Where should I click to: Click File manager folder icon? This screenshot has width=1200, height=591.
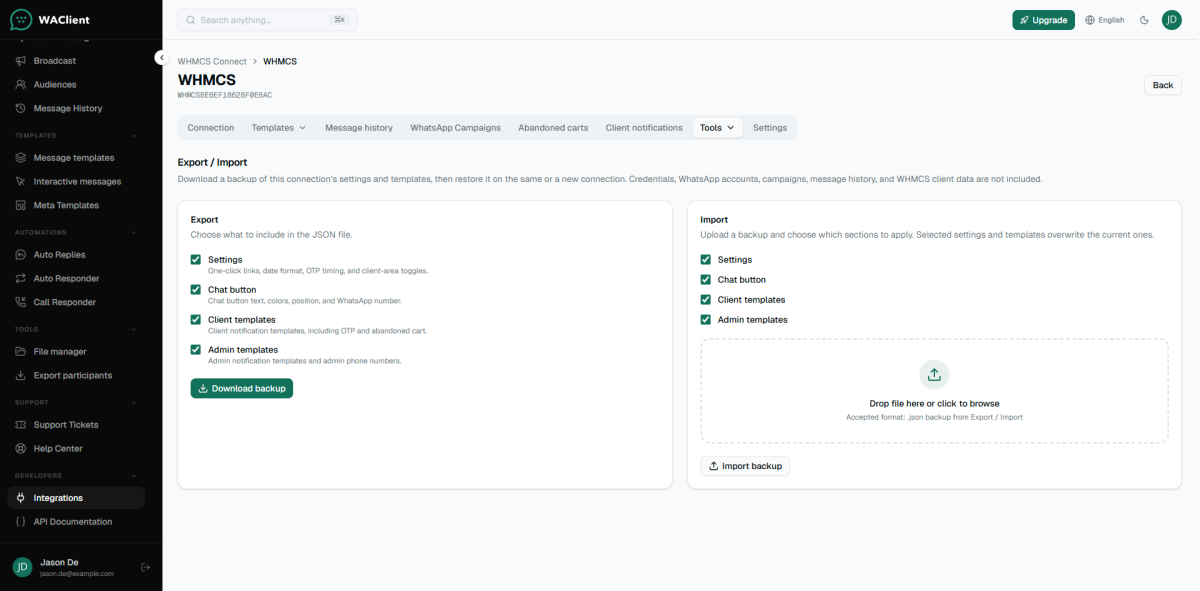point(21,352)
